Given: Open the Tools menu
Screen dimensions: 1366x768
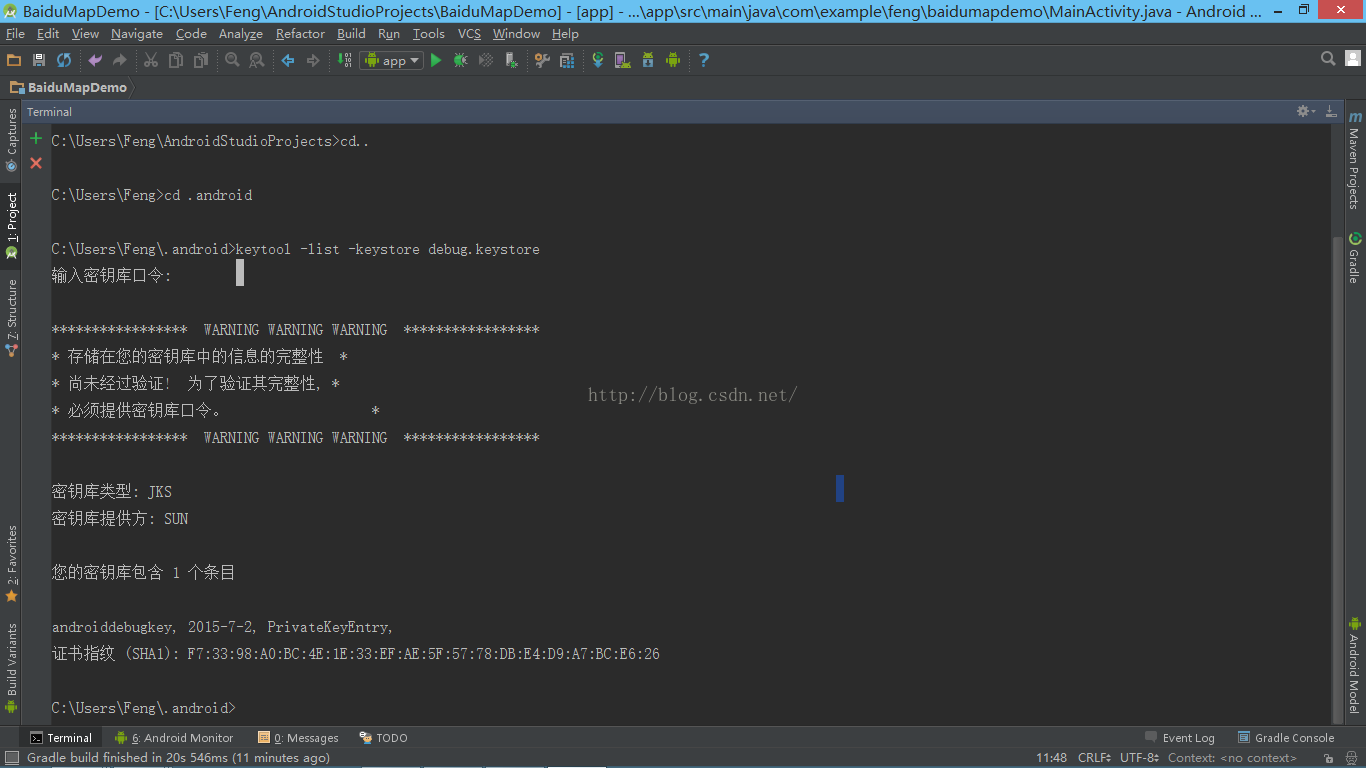Looking at the screenshot, I should [x=428, y=33].
